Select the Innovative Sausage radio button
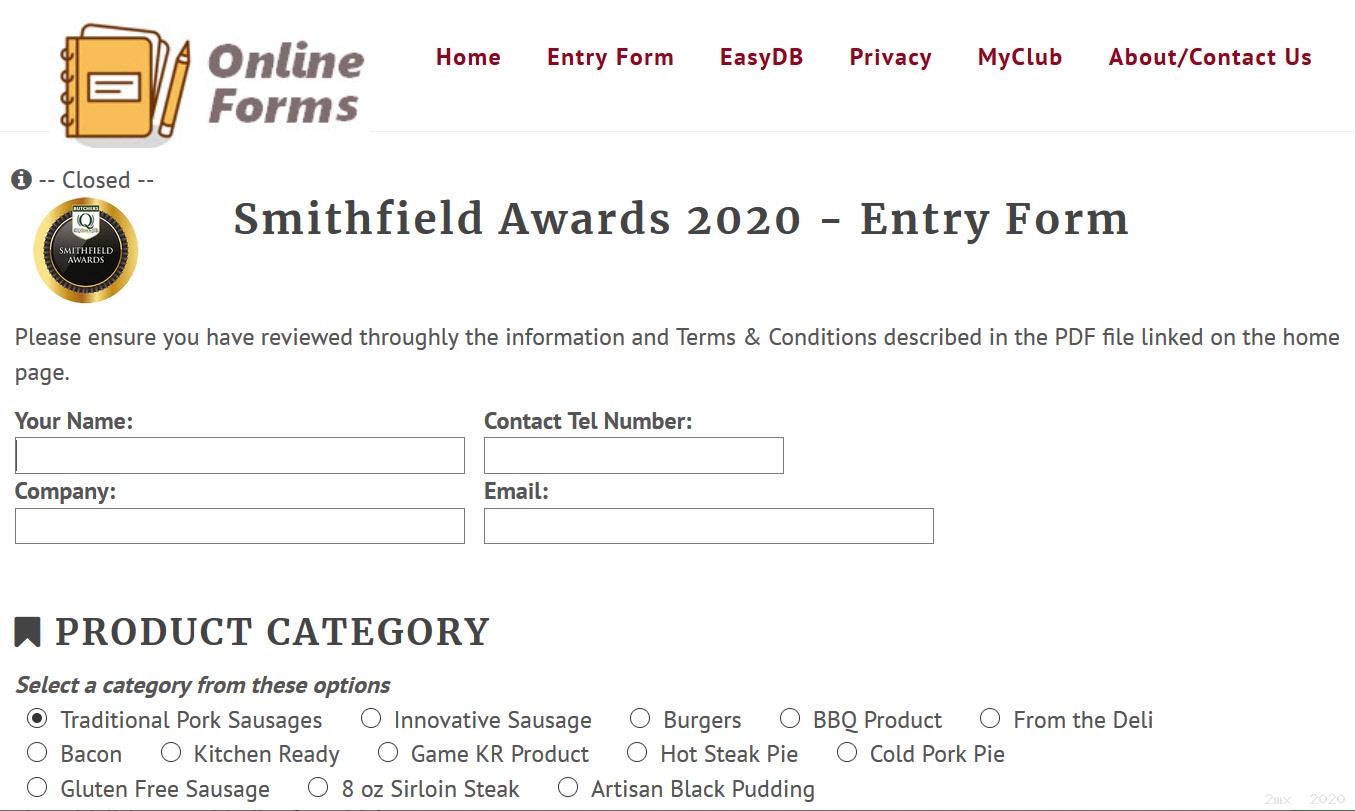 tap(371, 718)
